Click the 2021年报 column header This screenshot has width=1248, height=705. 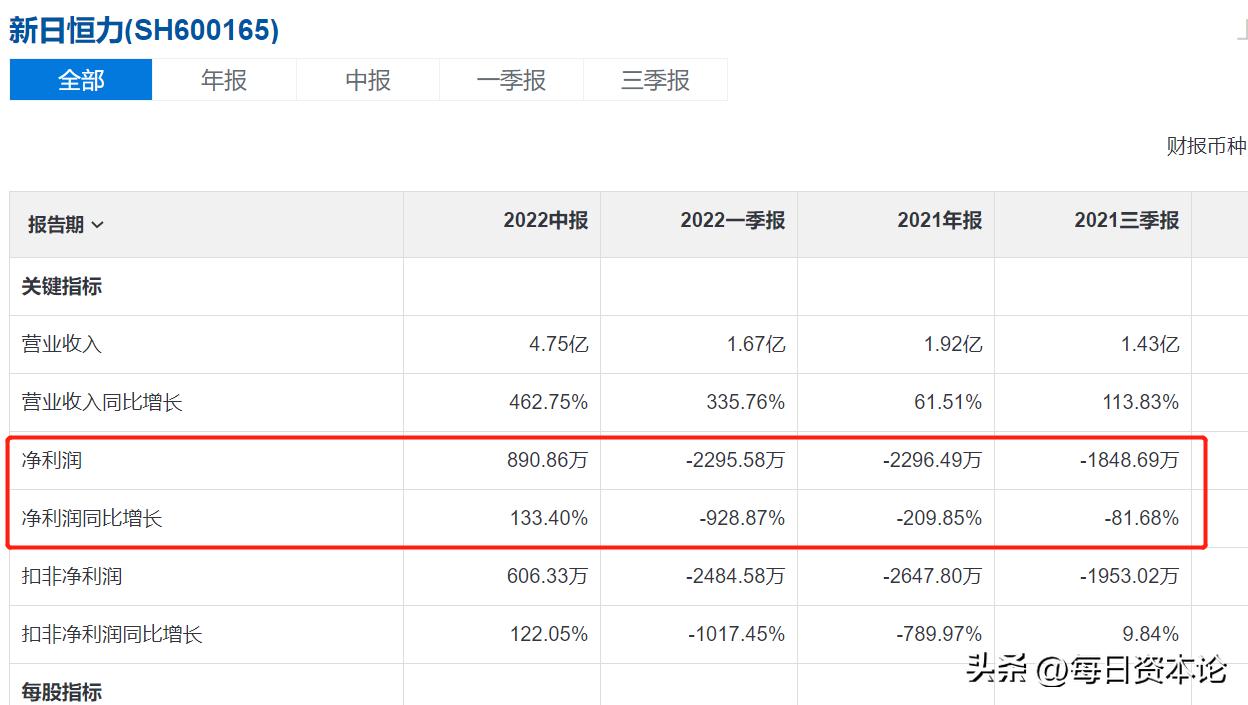tap(938, 223)
